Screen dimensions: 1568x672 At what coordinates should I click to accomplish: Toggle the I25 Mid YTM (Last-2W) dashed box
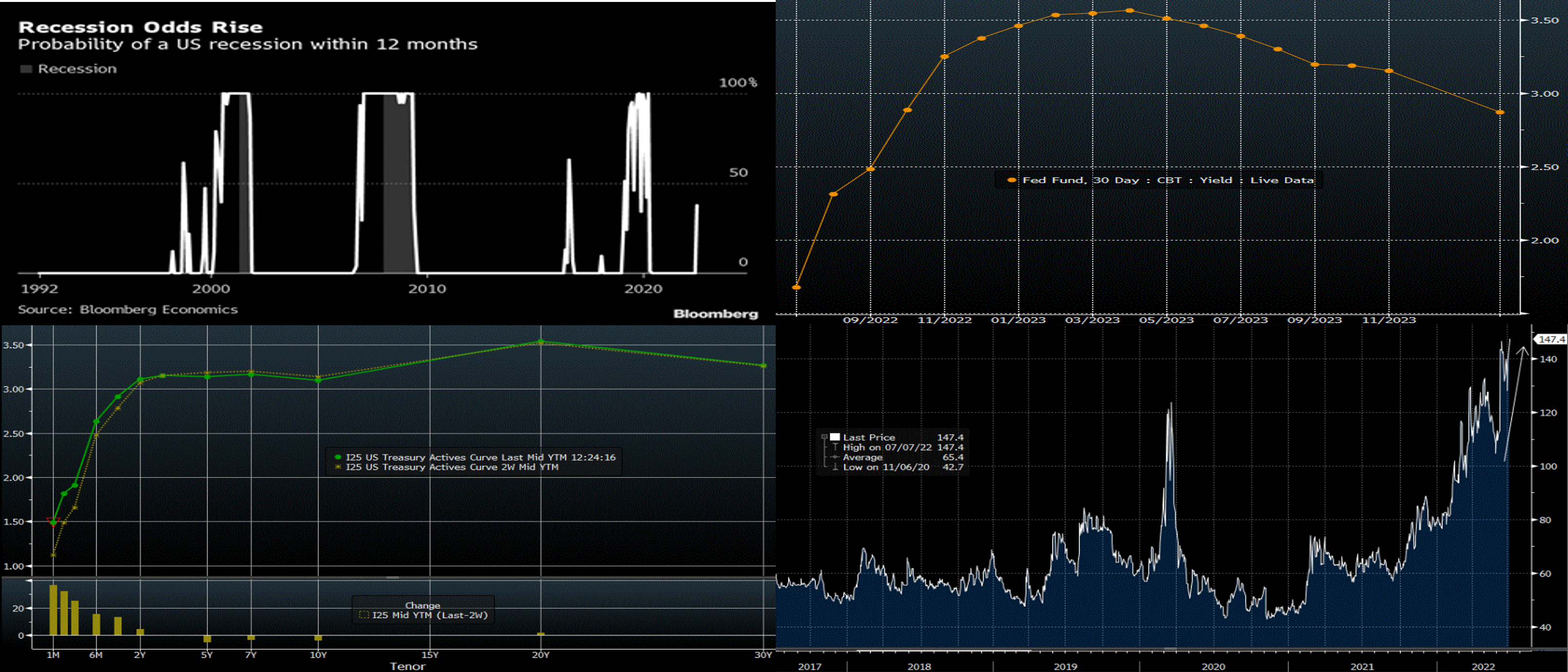click(x=364, y=616)
